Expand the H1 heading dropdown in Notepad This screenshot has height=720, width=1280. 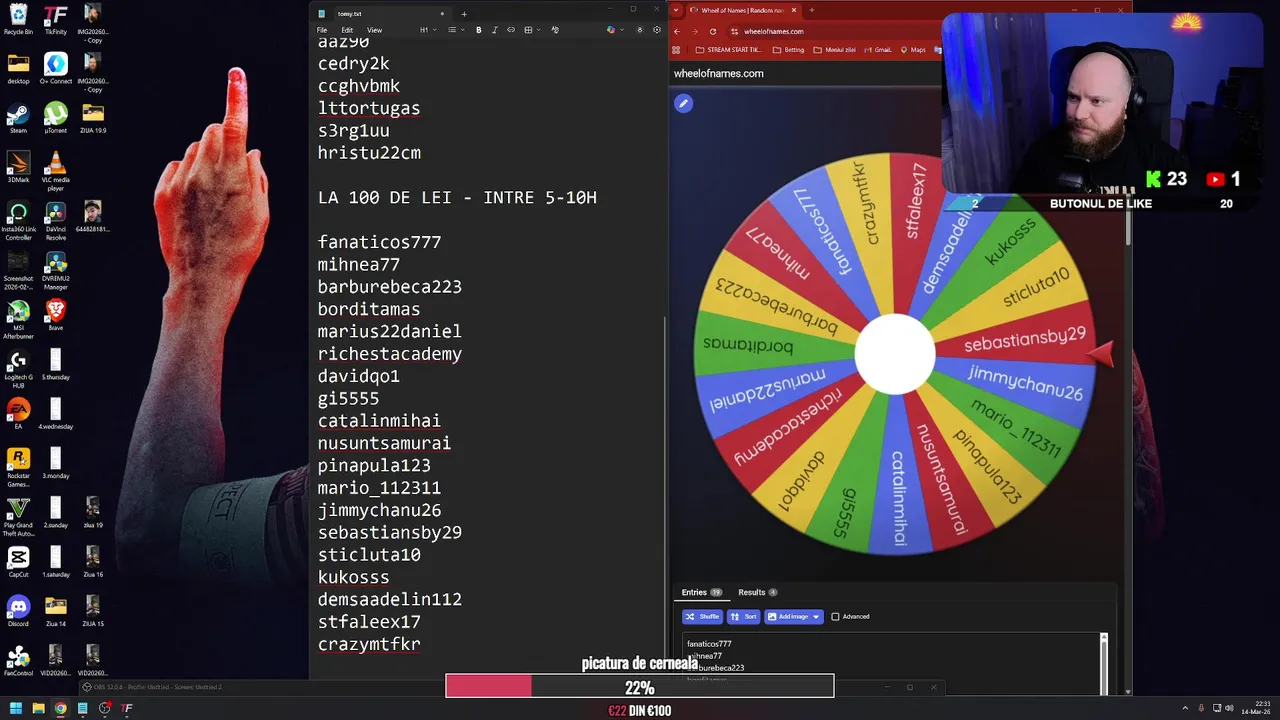(427, 30)
